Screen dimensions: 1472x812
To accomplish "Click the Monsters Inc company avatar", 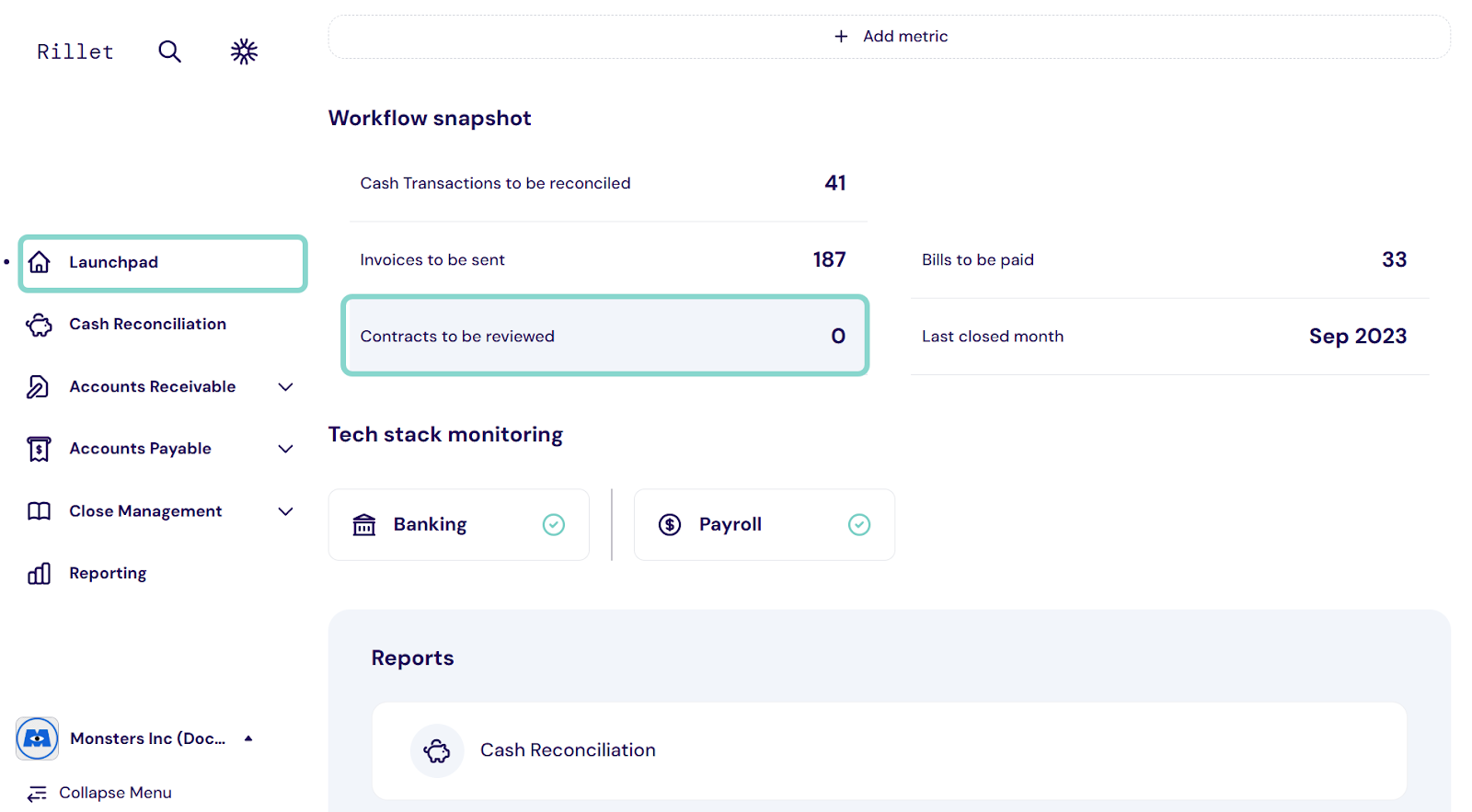I will pos(37,738).
